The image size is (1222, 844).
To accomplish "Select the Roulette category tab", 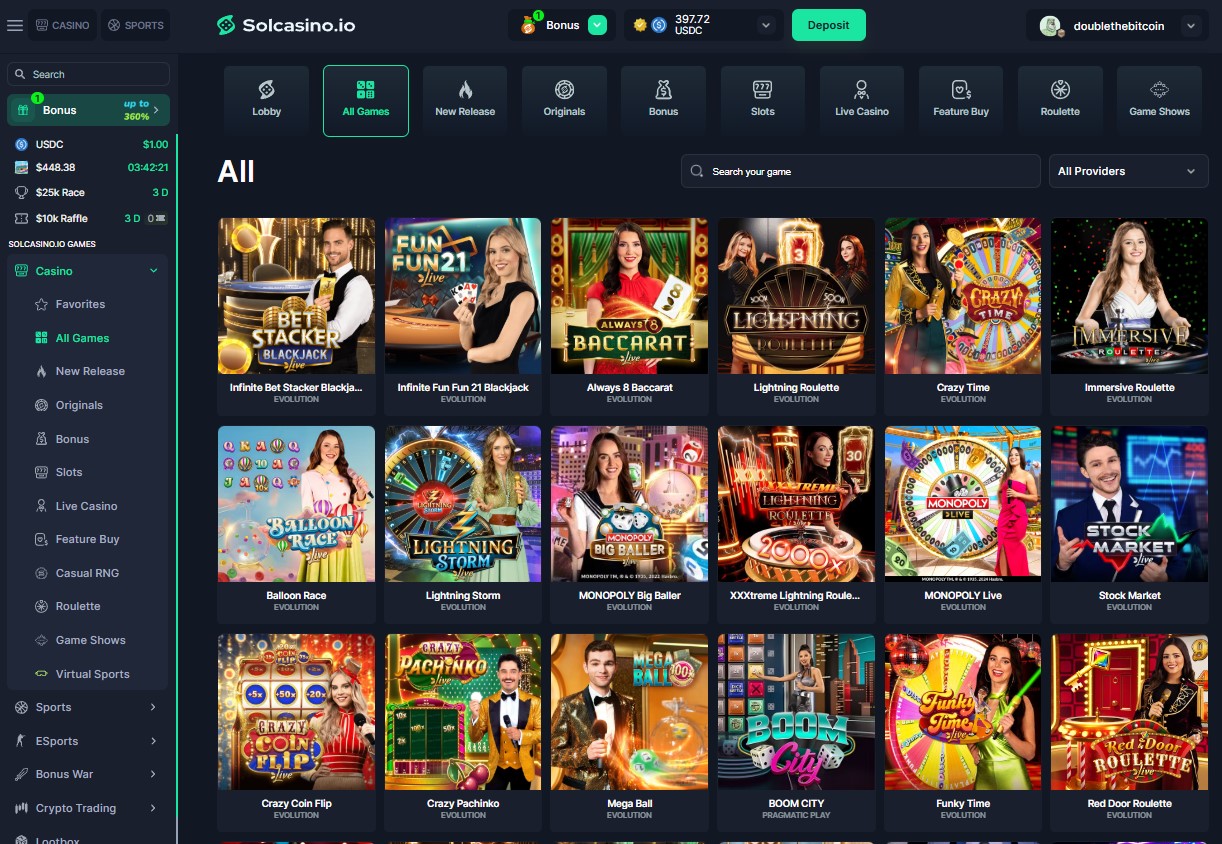I will click(x=1060, y=100).
